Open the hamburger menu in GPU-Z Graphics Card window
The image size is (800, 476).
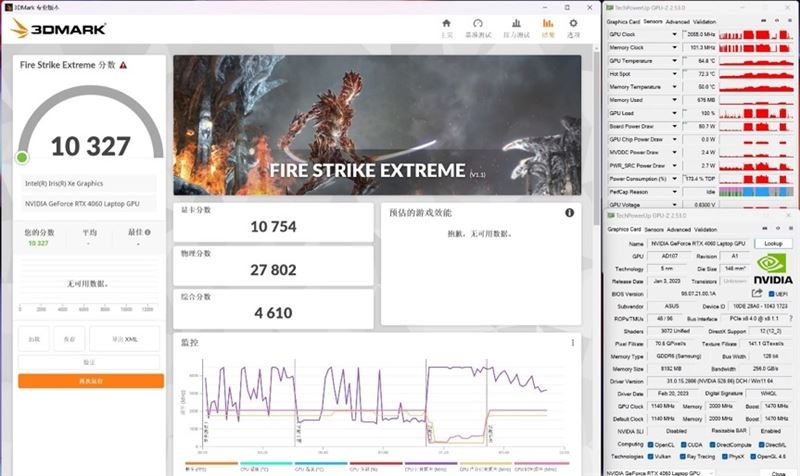(x=791, y=229)
